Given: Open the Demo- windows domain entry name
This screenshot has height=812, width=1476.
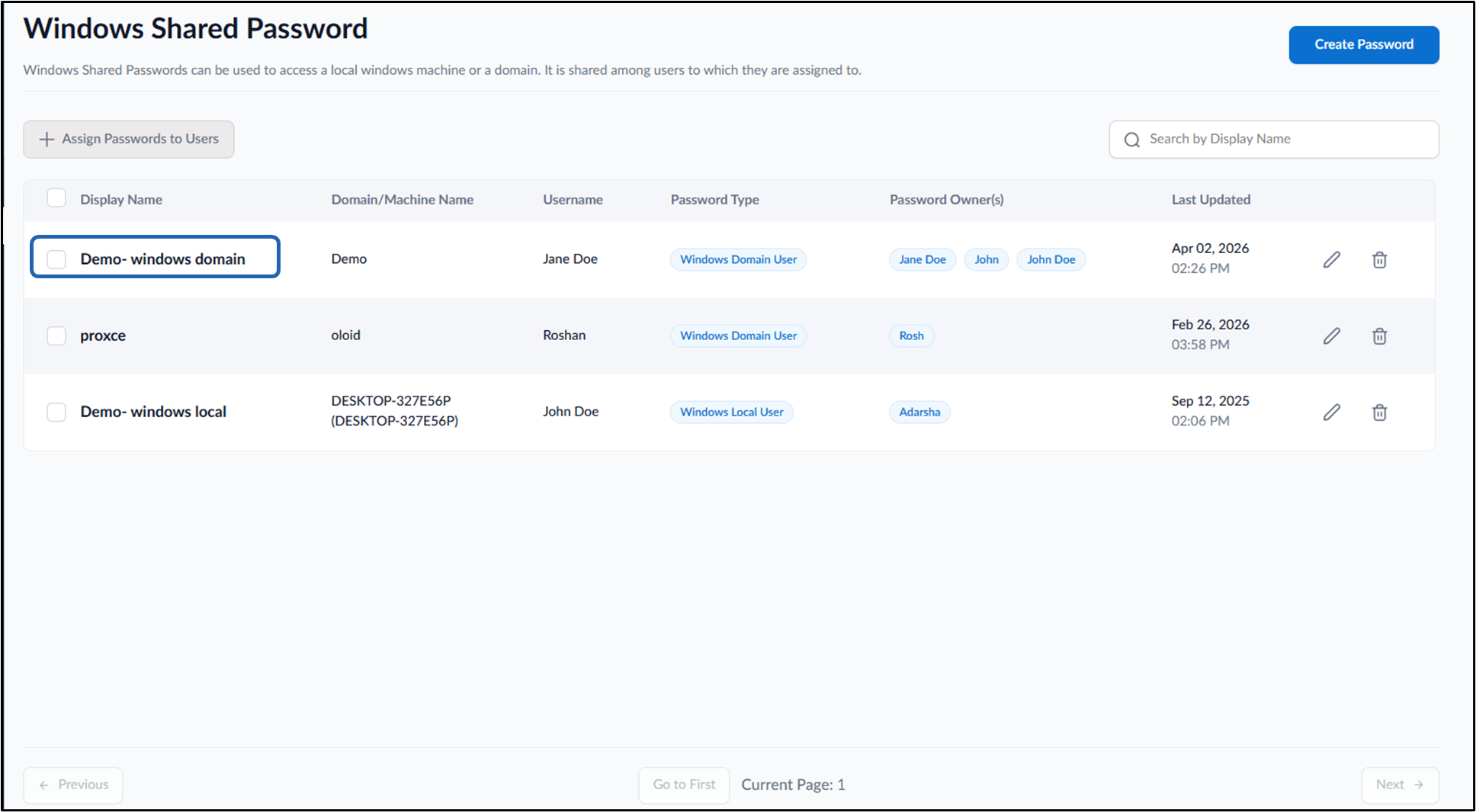Looking at the screenshot, I should (162, 259).
